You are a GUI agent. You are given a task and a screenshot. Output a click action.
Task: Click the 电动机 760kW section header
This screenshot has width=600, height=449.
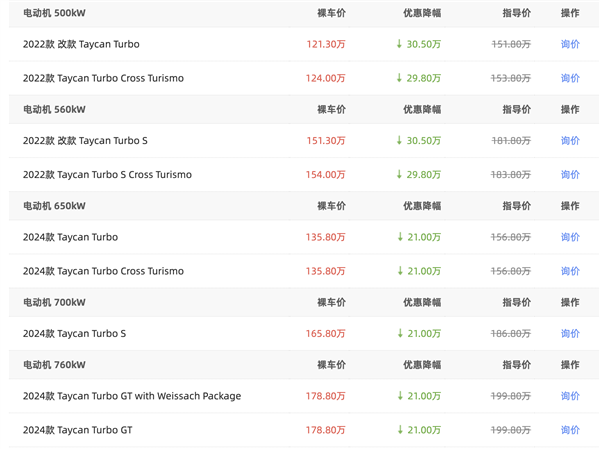coord(54,365)
